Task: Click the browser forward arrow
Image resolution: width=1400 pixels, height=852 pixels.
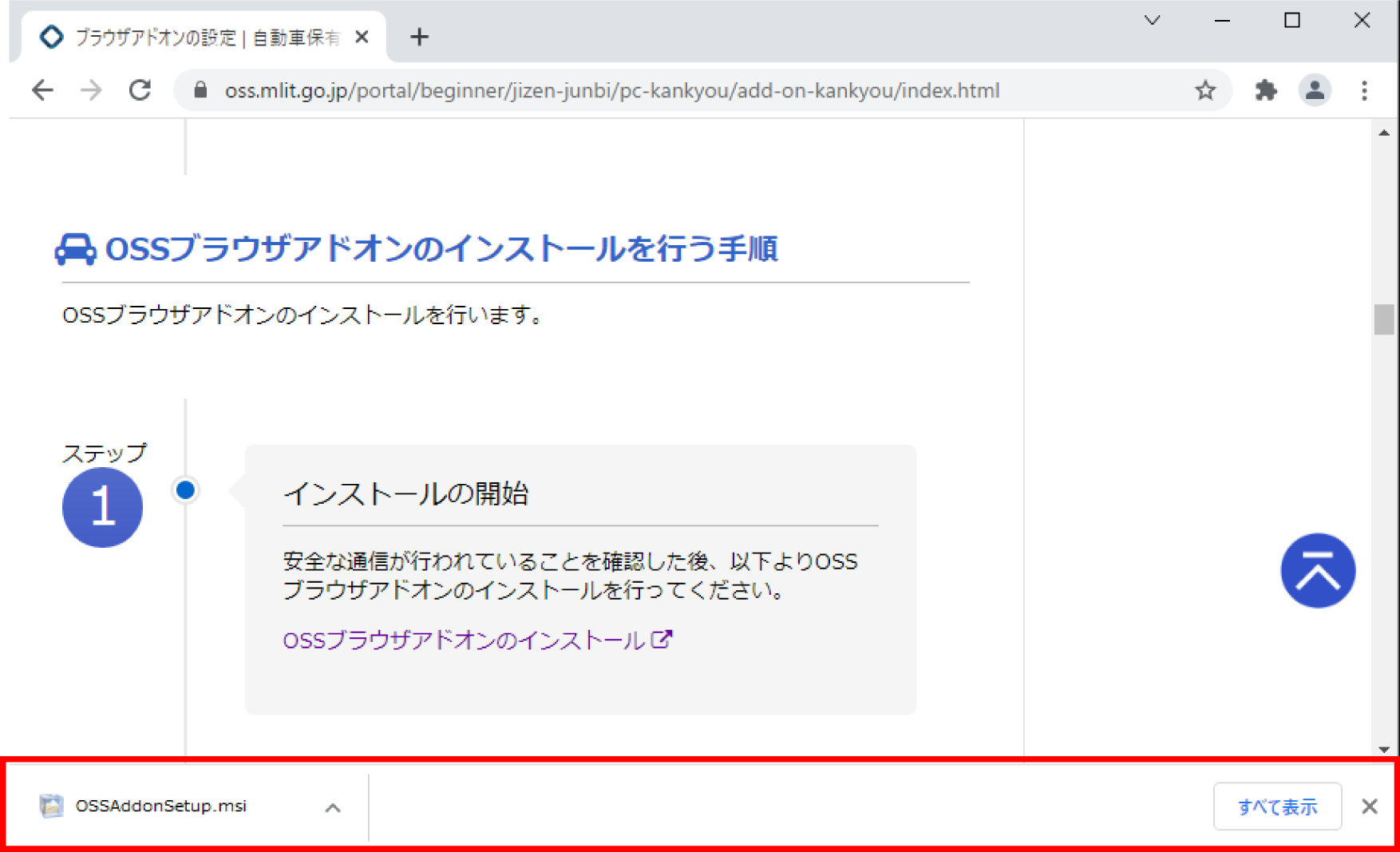Action: click(91, 90)
